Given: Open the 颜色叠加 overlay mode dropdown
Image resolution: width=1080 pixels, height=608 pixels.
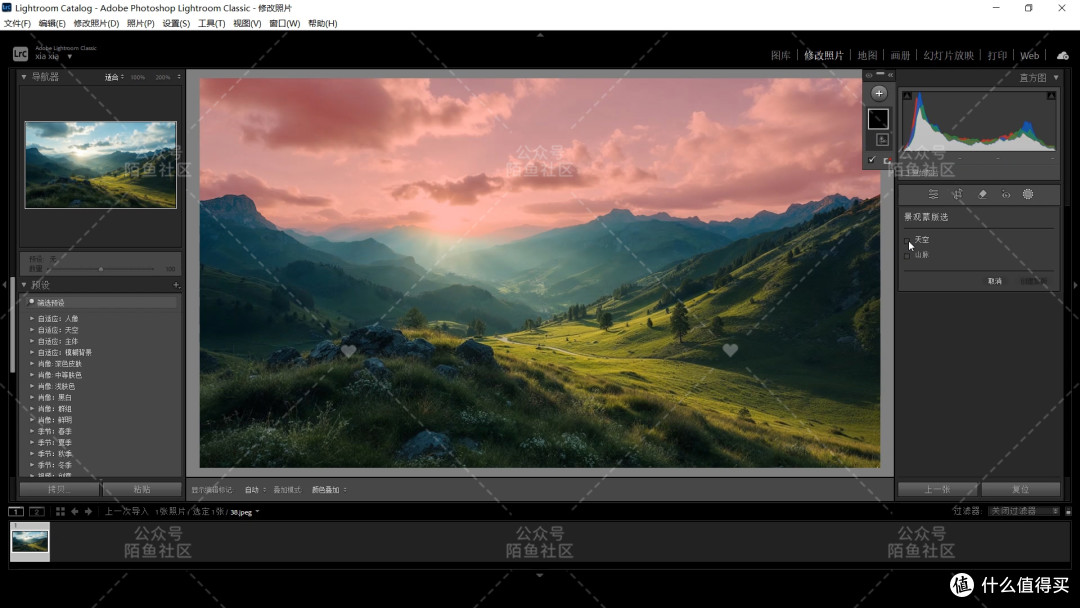Looking at the screenshot, I should pyautogui.click(x=329, y=490).
